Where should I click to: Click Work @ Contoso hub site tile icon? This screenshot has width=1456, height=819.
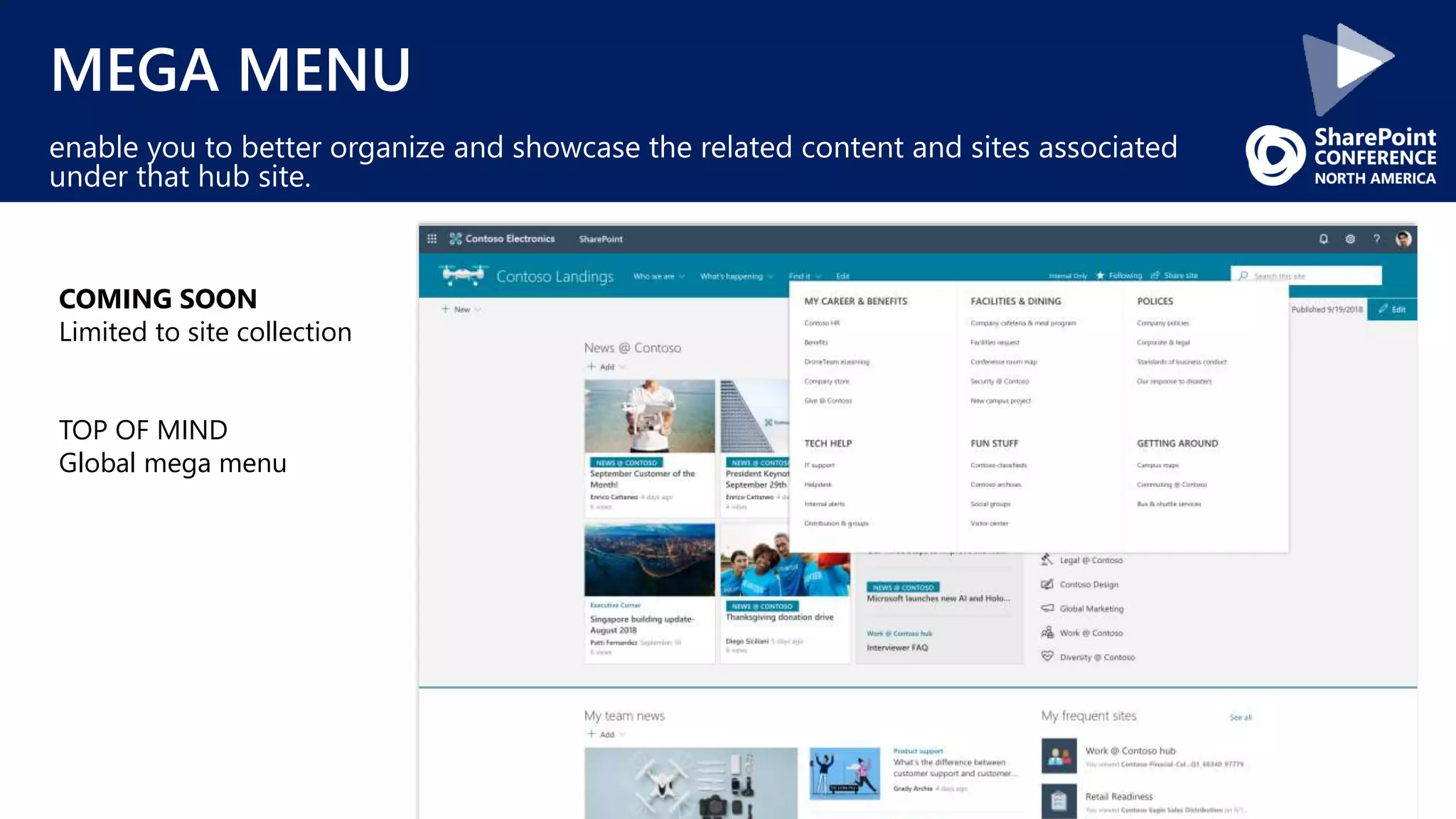(x=1059, y=756)
